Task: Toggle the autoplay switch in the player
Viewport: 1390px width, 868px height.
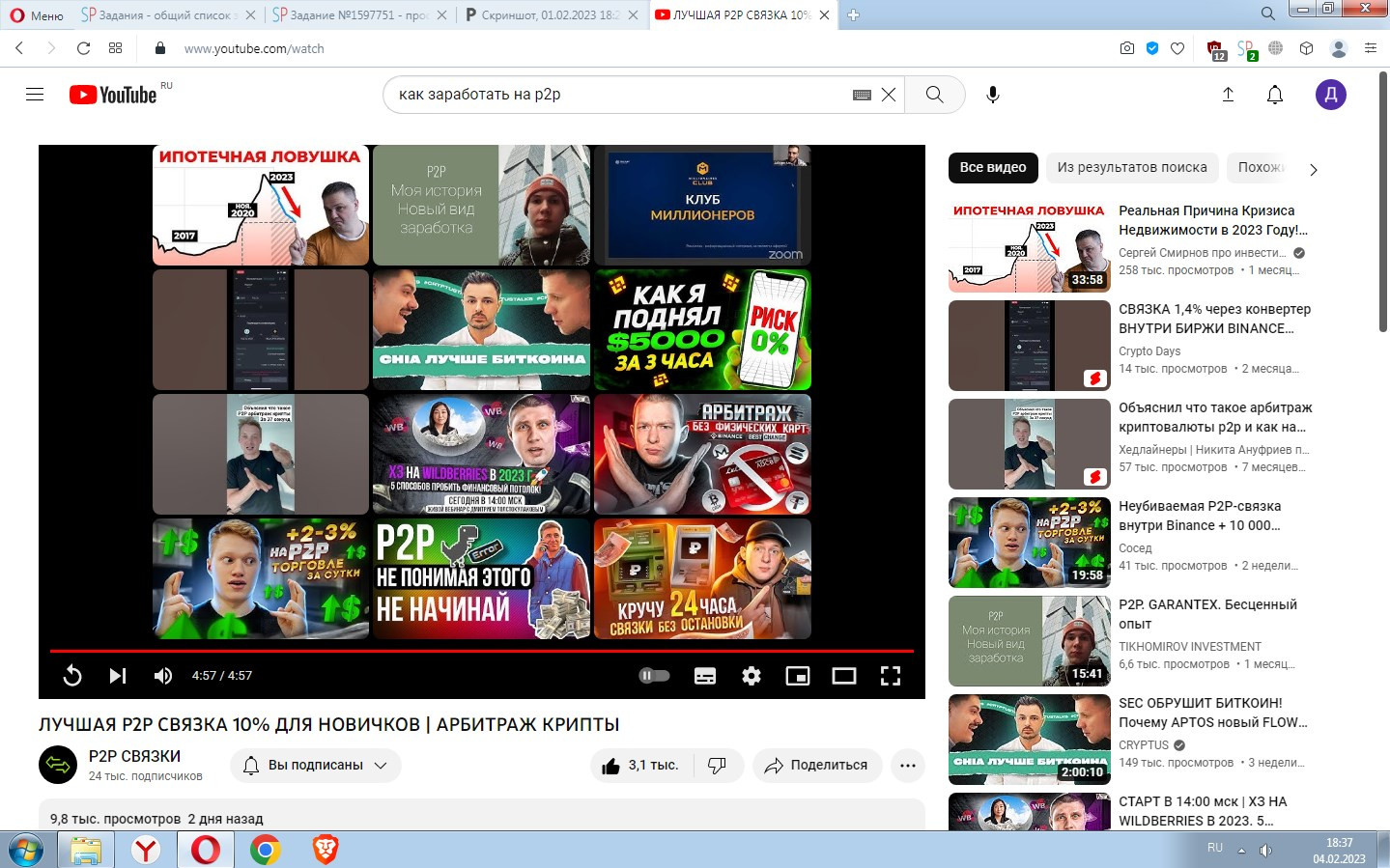Action: (655, 676)
